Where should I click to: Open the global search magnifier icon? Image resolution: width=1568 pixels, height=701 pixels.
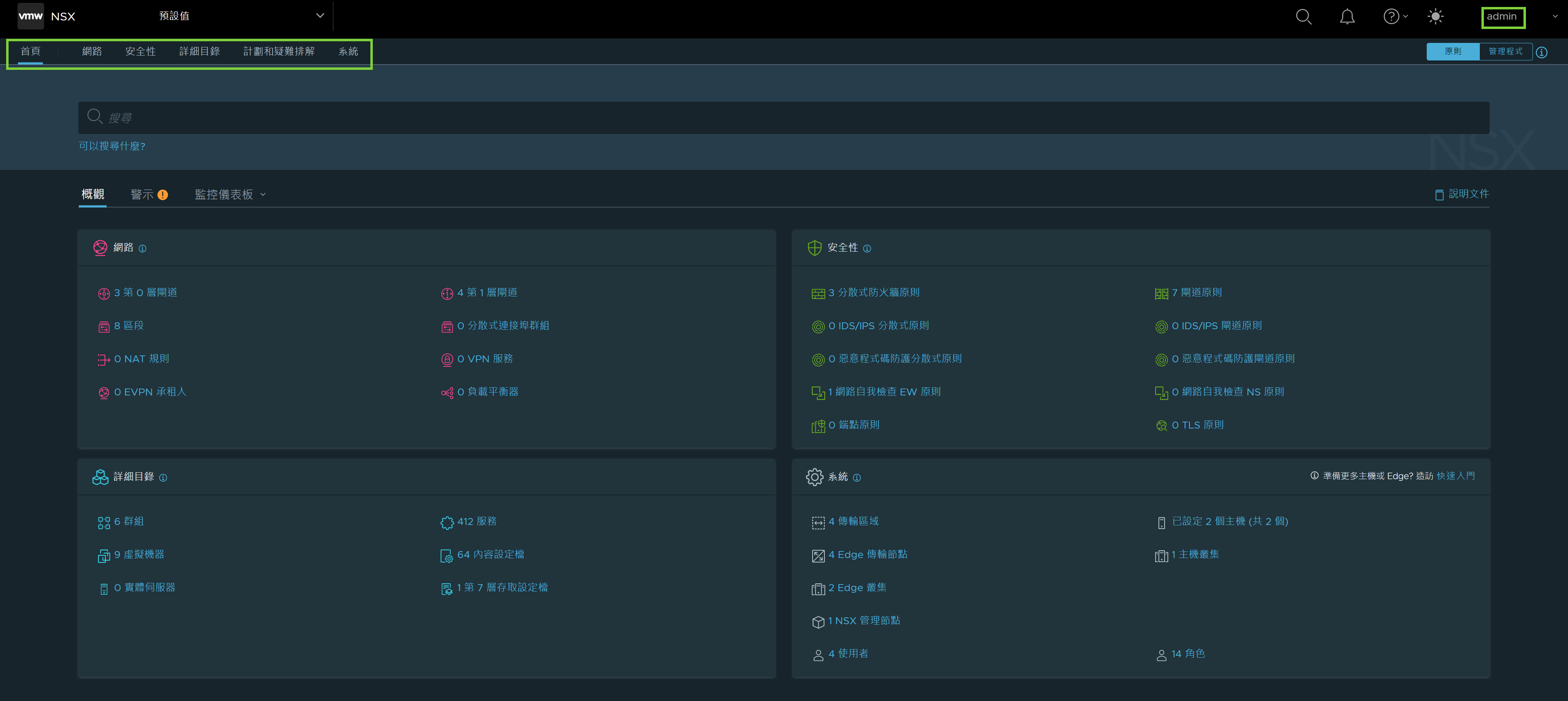(1303, 16)
